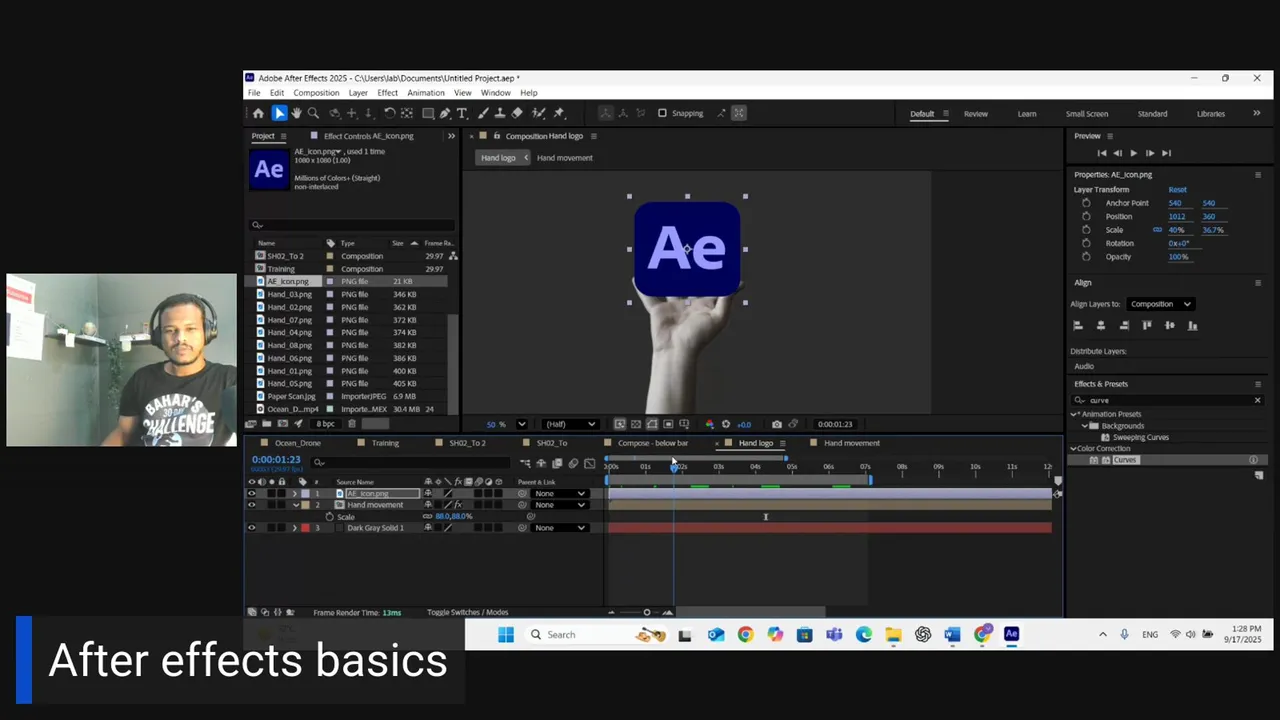Expand the Dark Gray Solid 1 layer
Screen dimensions: 1280x720
[x=295, y=528]
